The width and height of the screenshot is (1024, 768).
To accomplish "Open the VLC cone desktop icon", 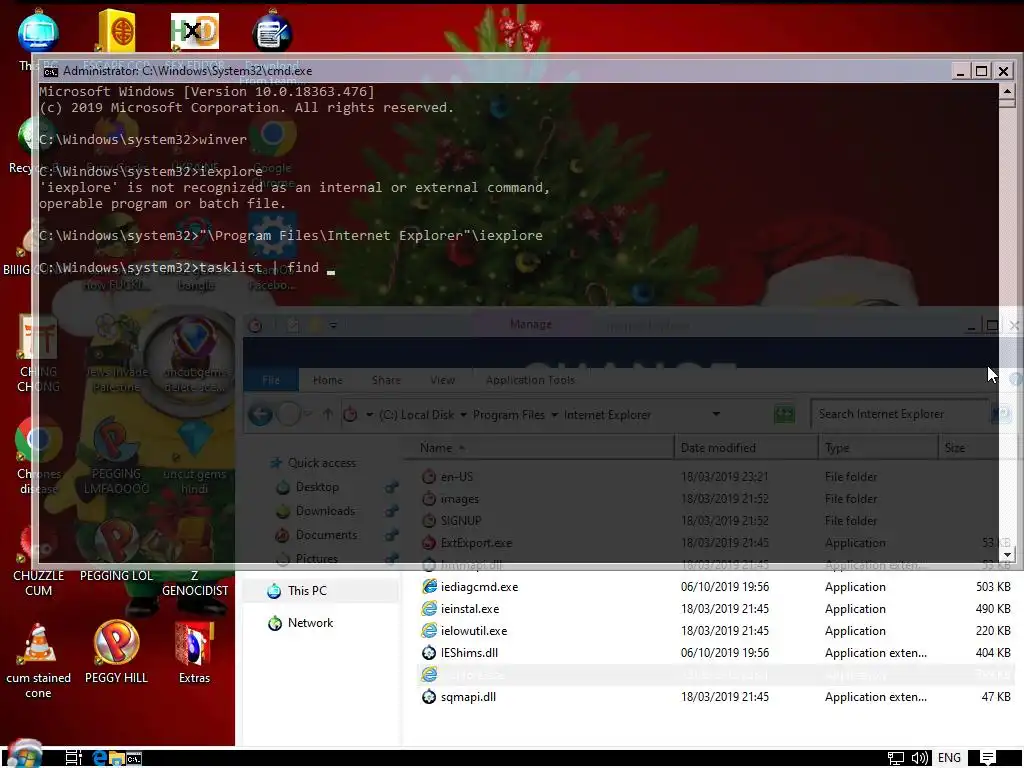I will tap(38, 643).
